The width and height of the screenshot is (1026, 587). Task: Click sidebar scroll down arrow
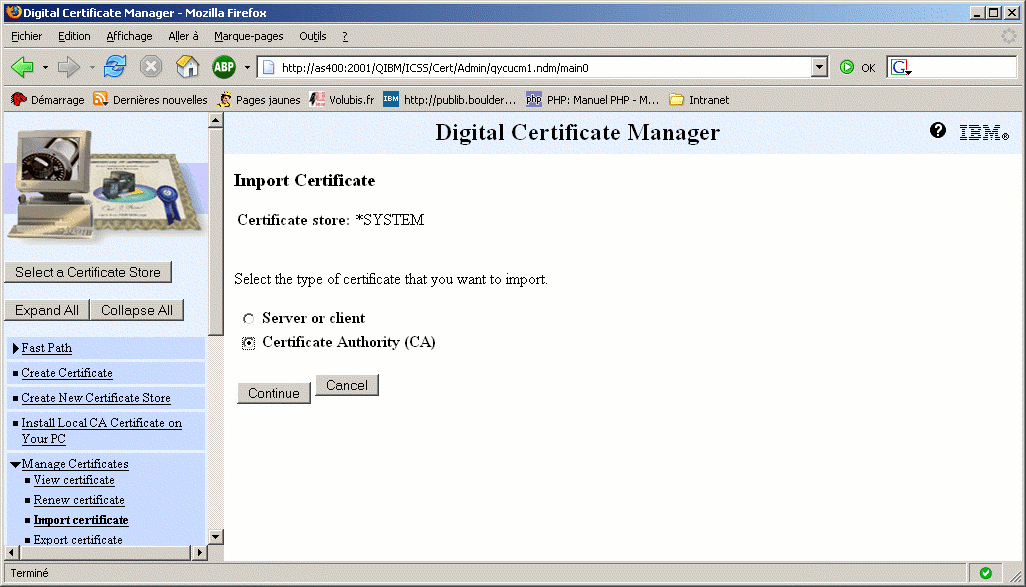coord(216,537)
